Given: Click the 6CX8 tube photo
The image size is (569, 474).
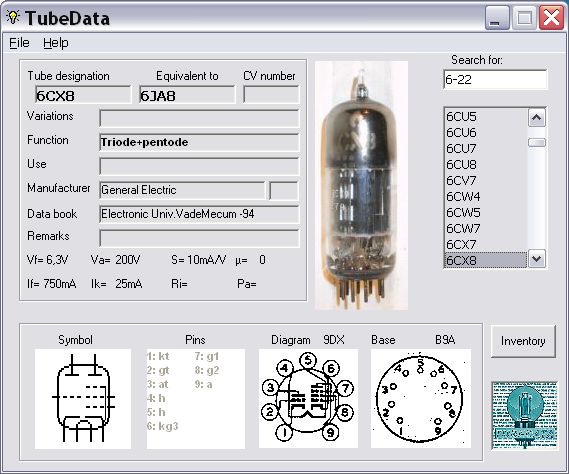Looking at the screenshot, I should (x=361, y=185).
